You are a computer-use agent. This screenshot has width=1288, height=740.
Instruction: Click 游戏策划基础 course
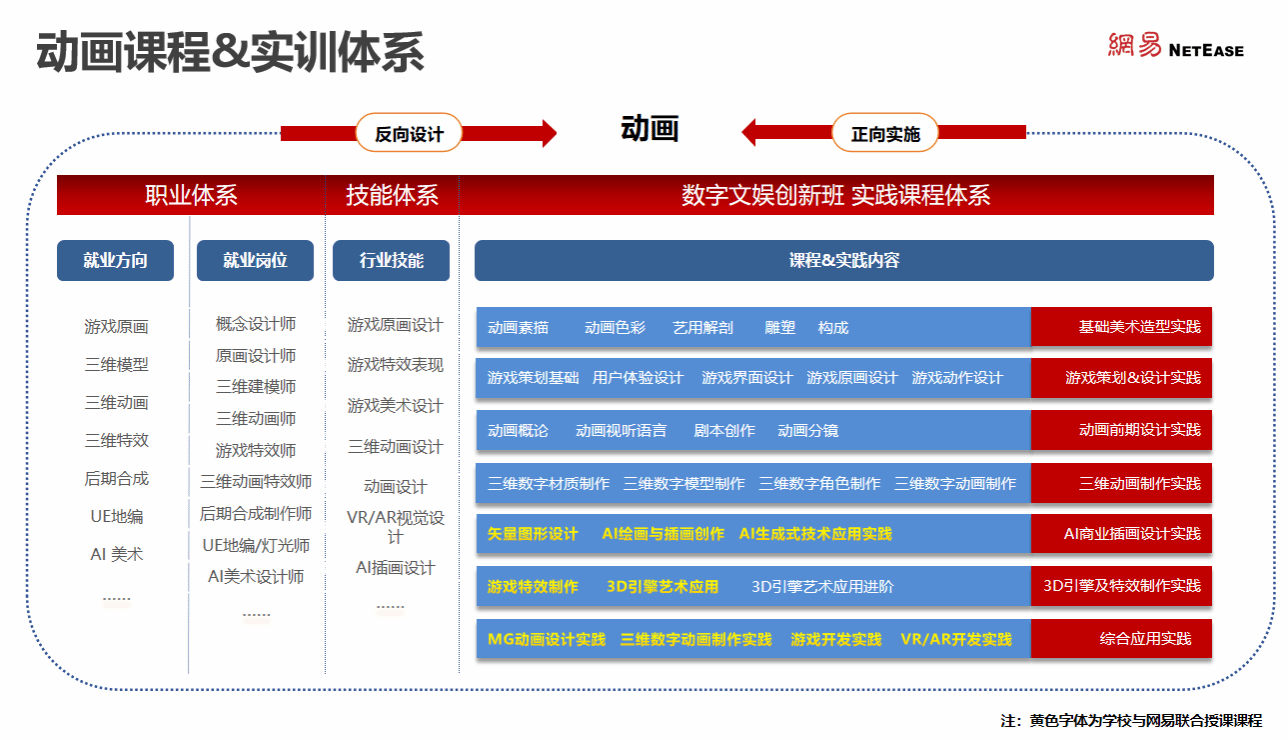pyautogui.click(x=533, y=378)
